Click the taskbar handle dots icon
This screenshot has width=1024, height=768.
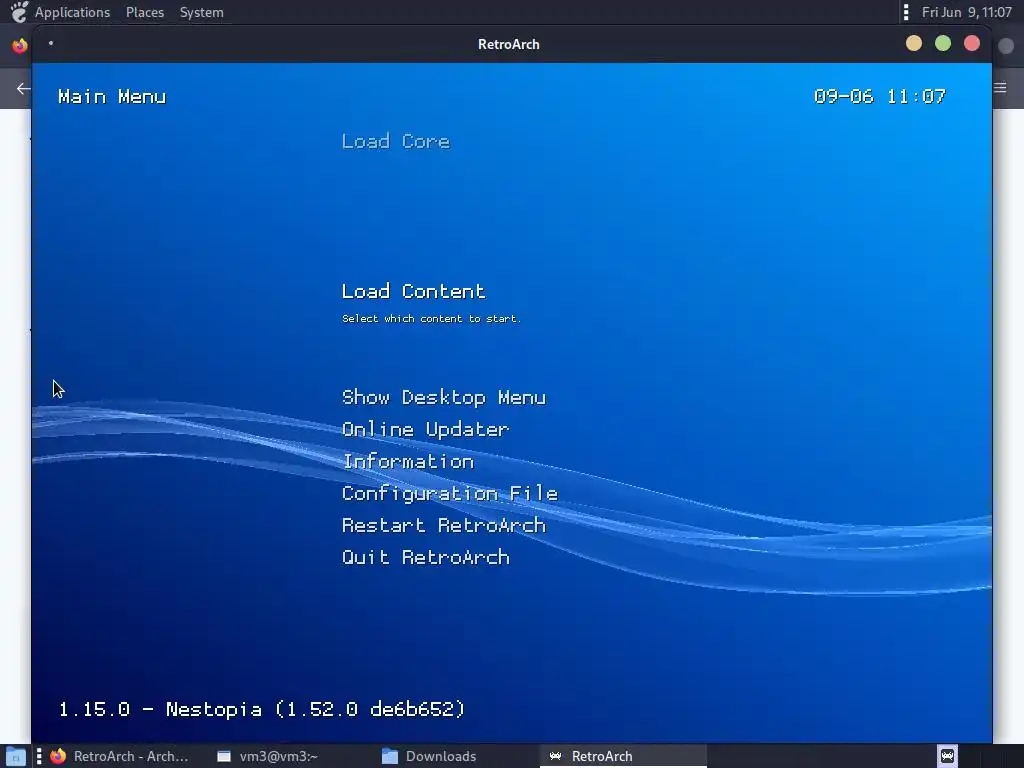tap(39, 756)
